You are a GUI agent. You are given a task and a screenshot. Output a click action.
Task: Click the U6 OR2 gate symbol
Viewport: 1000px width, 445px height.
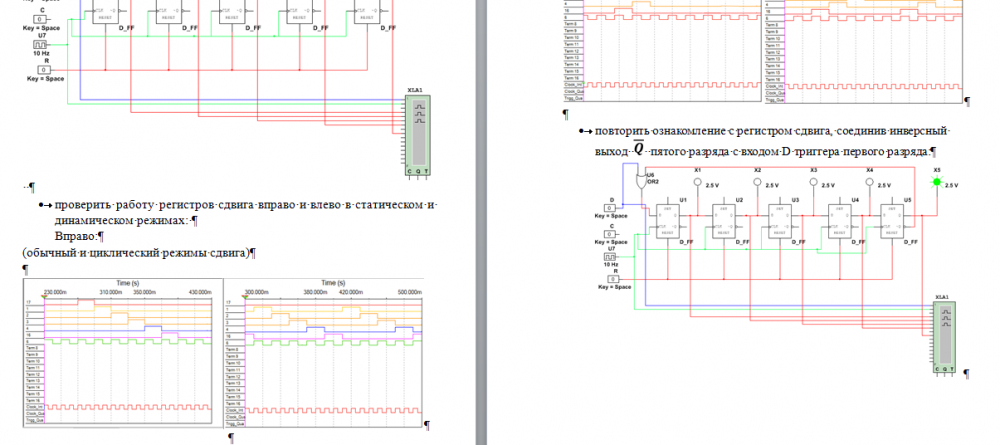click(x=641, y=182)
